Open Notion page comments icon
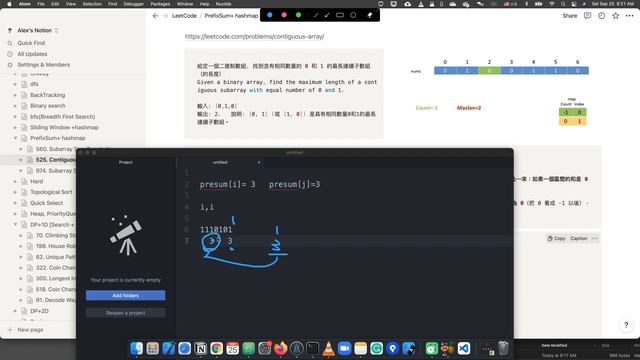 587,16
